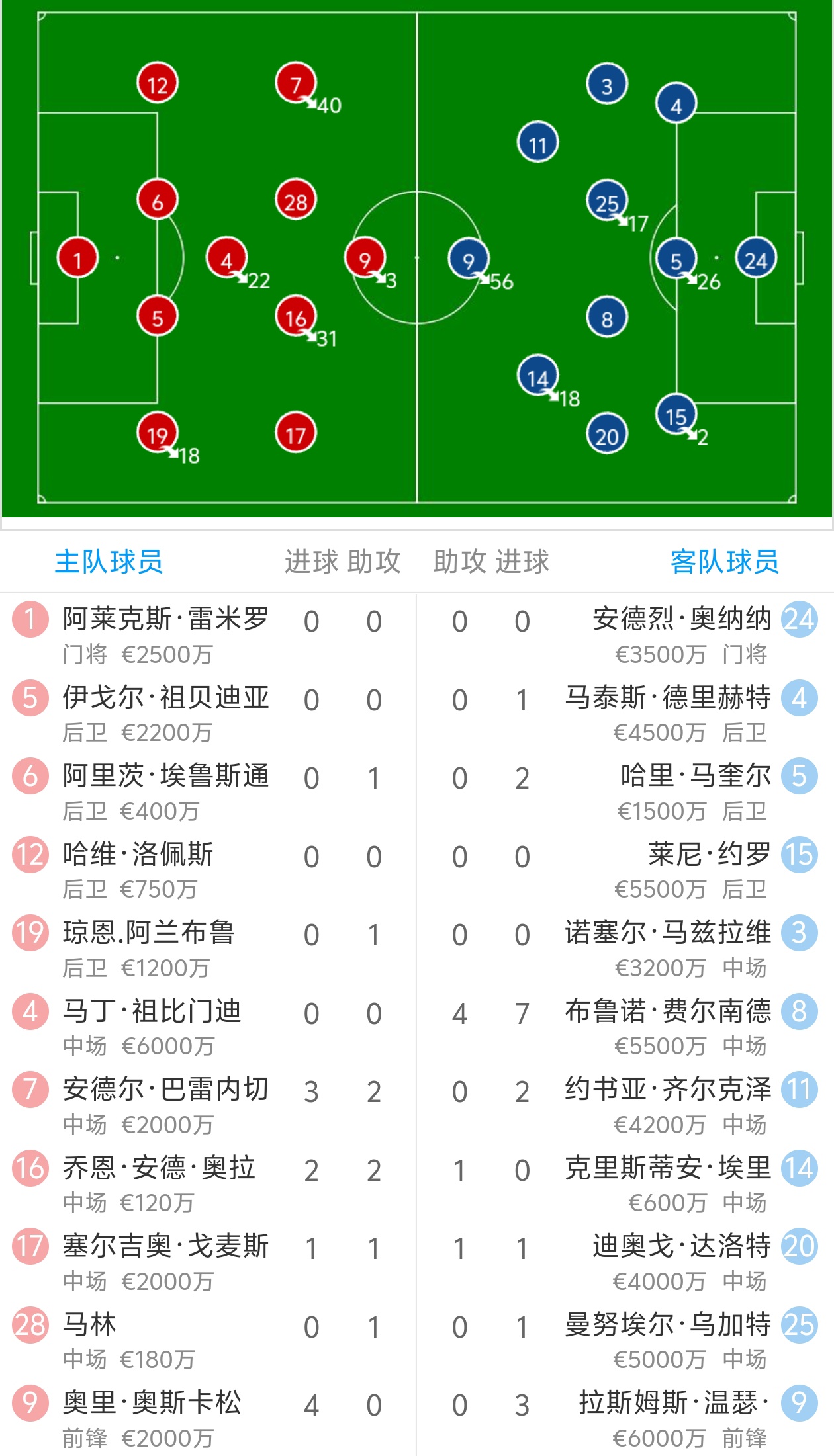Tap the light-blue number 25 badge beside 曼努埃尔·乌加特
This screenshot has width=834, height=1456.
pyautogui.click(x=799, y=1325)
